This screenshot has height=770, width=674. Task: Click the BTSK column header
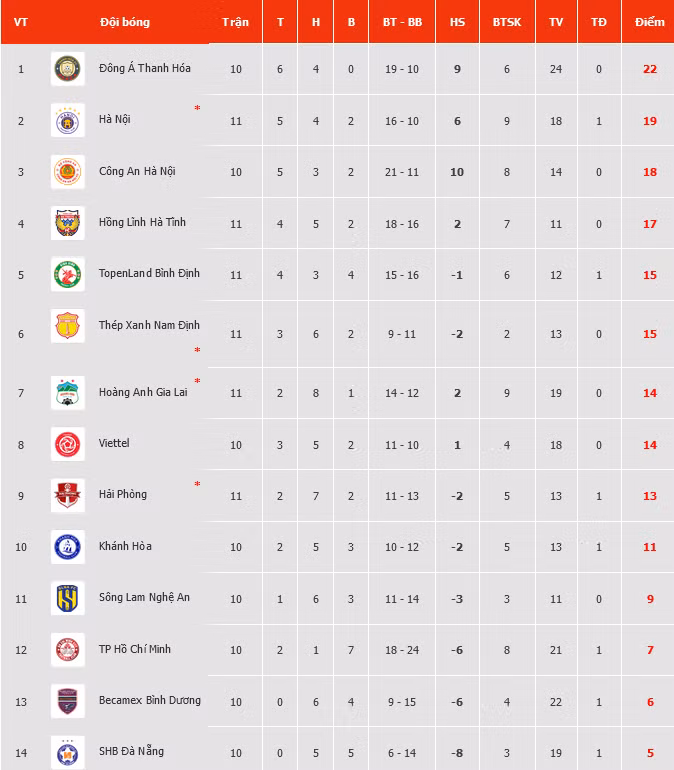pos(507,22)
